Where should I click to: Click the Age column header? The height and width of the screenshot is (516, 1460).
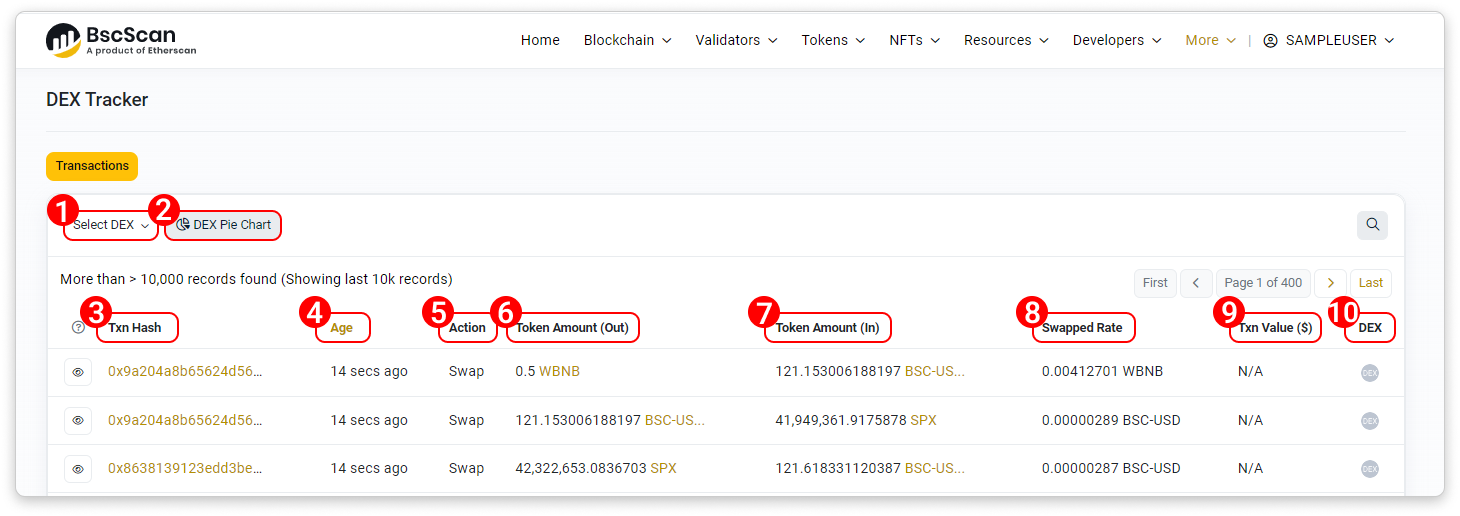point(341,328)
